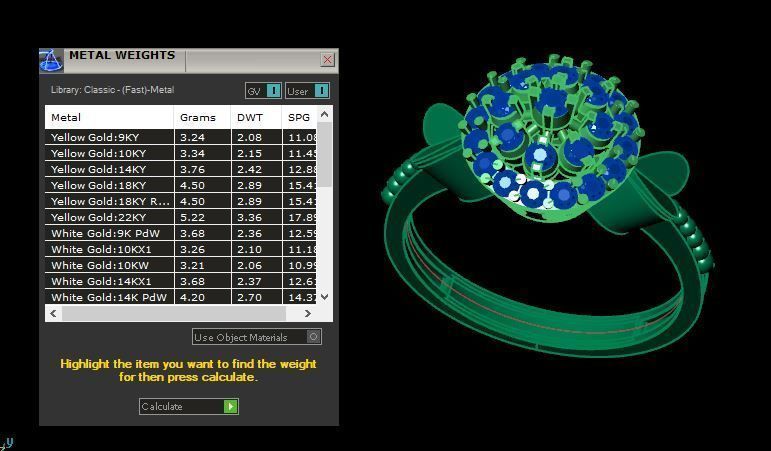
Task: Click the vertical scrollbar thumb
Action: coord(324,154)
